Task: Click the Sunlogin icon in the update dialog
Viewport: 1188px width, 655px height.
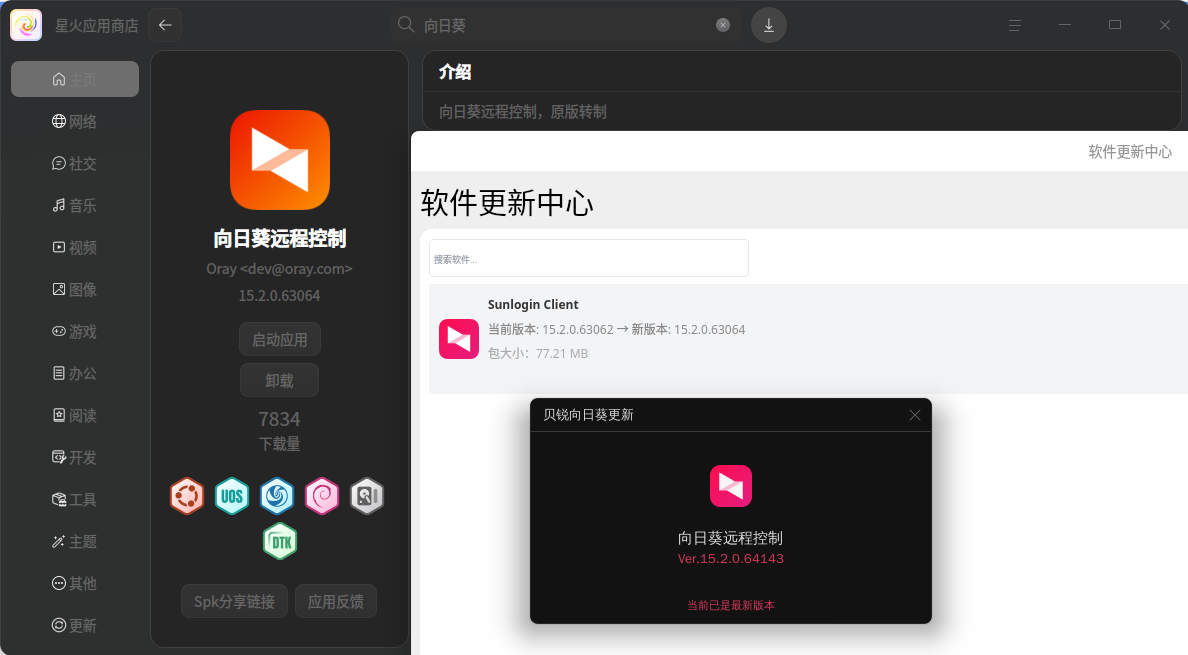Action: point(730,485)
